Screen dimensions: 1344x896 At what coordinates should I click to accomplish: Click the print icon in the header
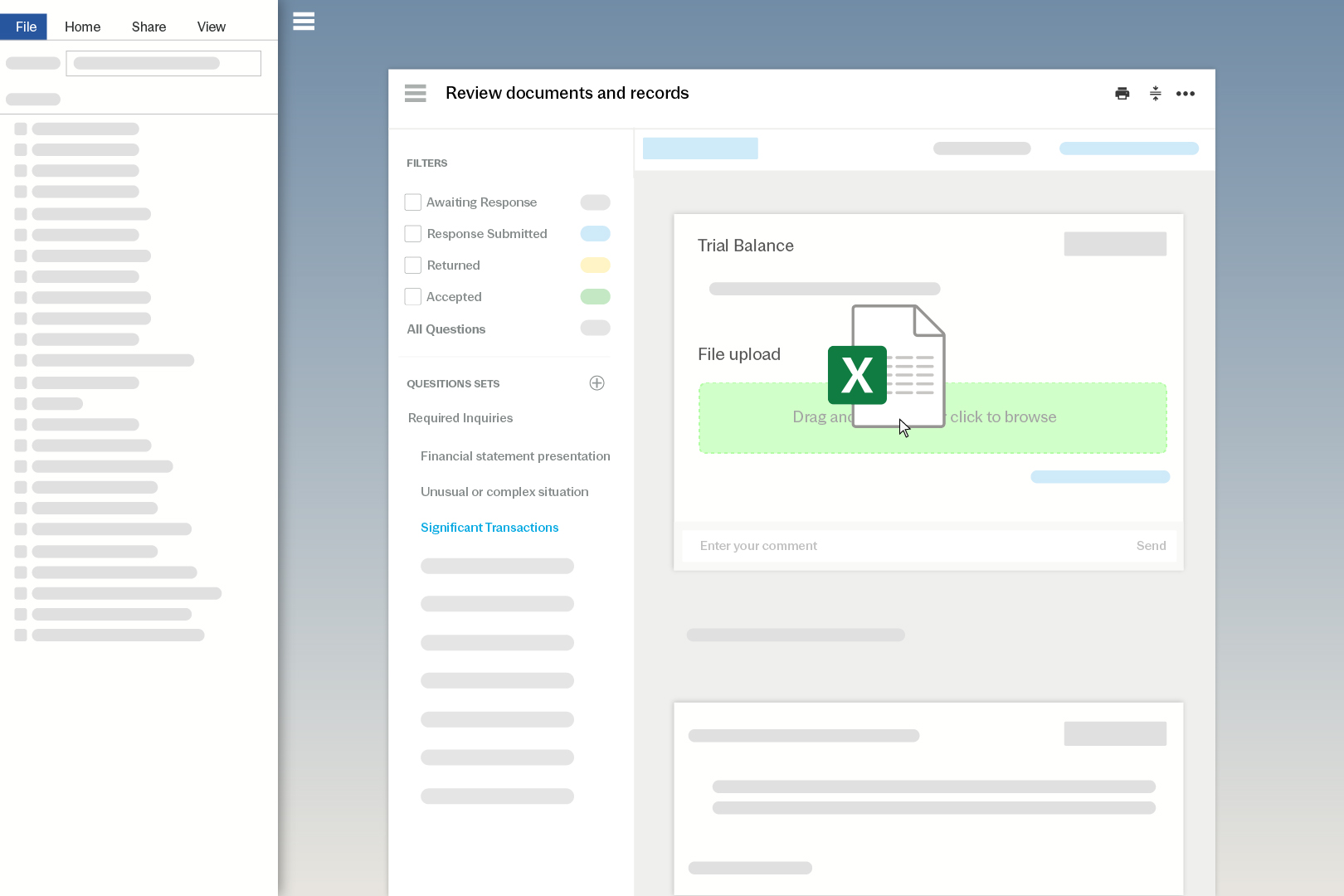(1122, 94)
